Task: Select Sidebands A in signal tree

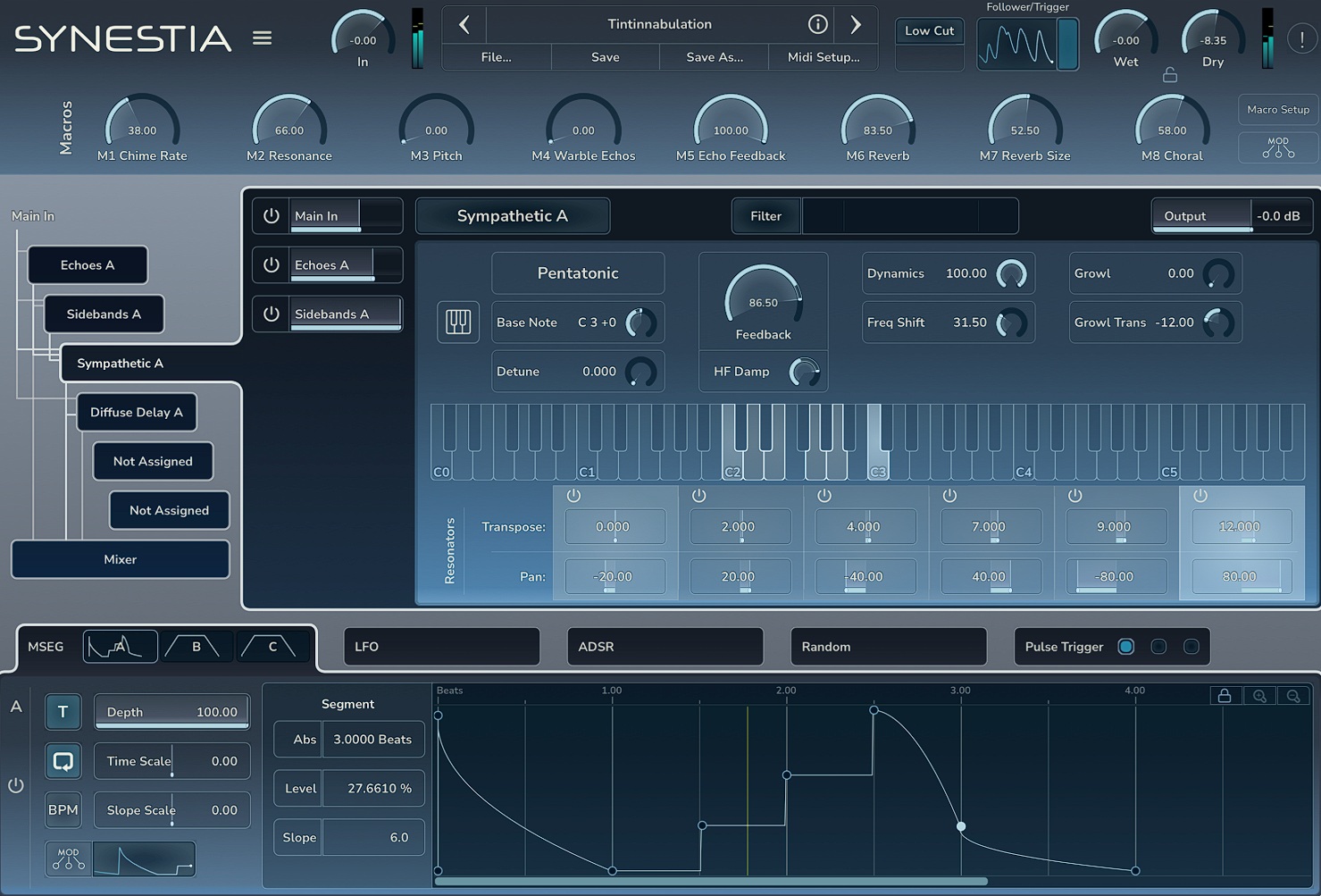Action: [x=104, y=314]
